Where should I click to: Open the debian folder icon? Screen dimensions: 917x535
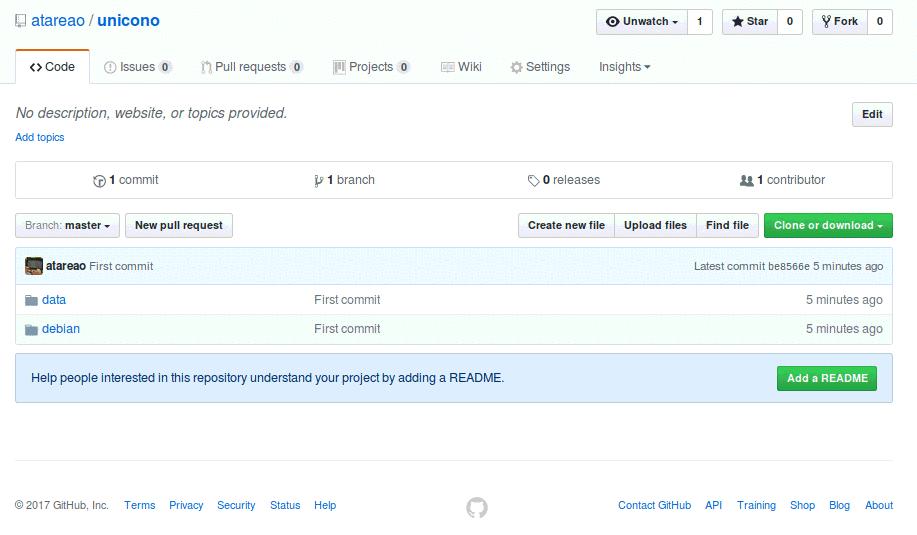32,330
